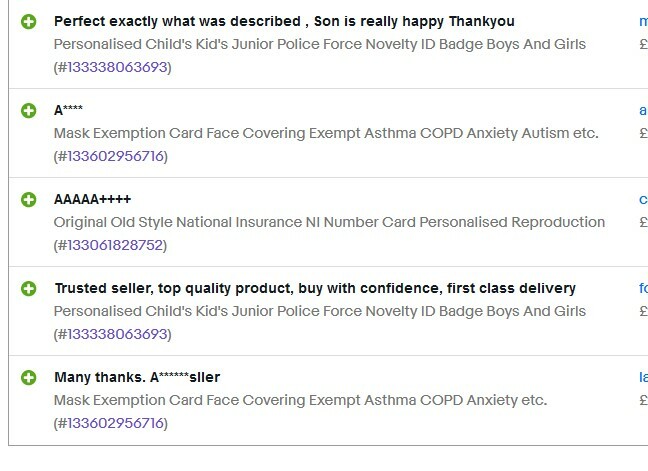This screenshot has width=648, height=471.
Task: Open buyer username starting with "m" in first row
Action: tap(643, 21)
